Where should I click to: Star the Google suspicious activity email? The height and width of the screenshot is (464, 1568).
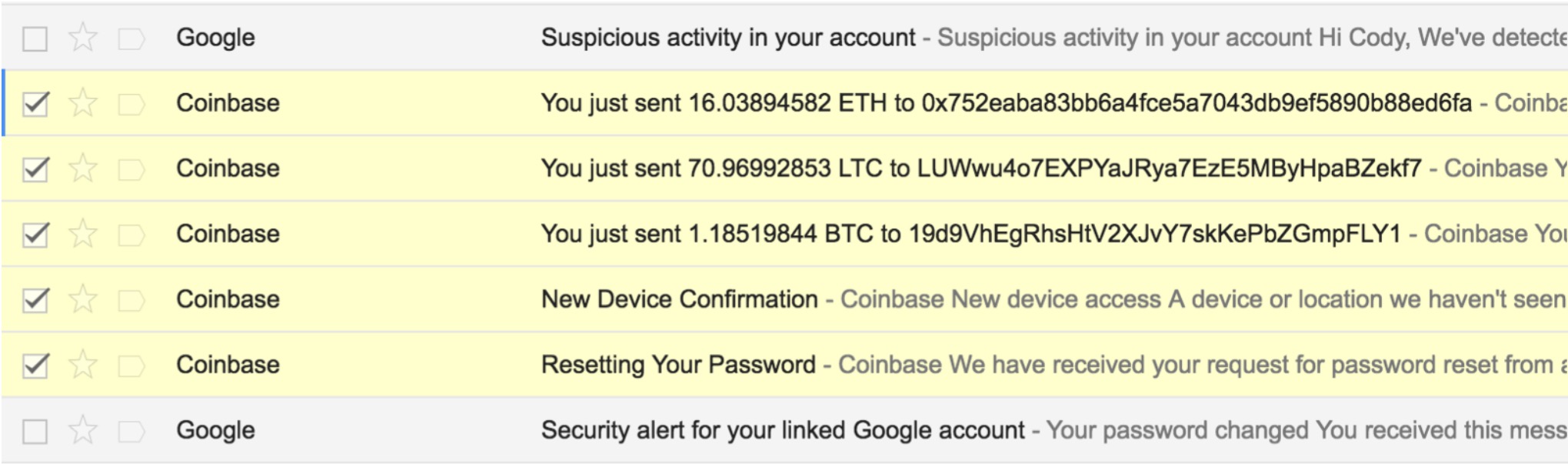82,38
